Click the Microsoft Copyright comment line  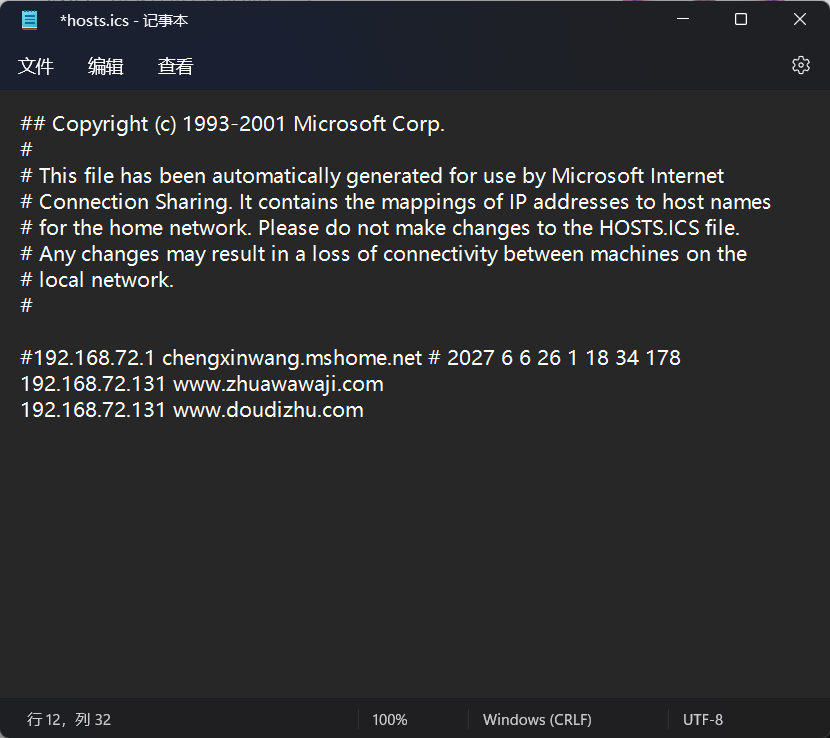tap(232, 123)
